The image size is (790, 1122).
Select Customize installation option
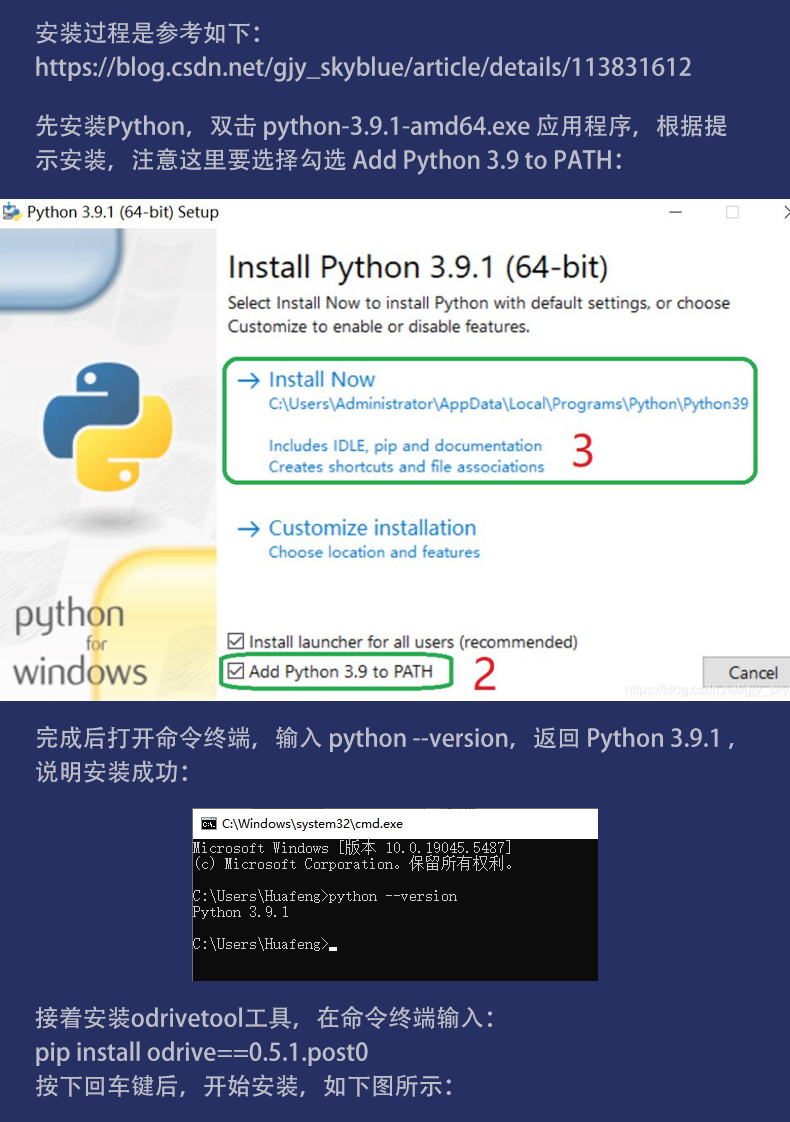point(372,528)
